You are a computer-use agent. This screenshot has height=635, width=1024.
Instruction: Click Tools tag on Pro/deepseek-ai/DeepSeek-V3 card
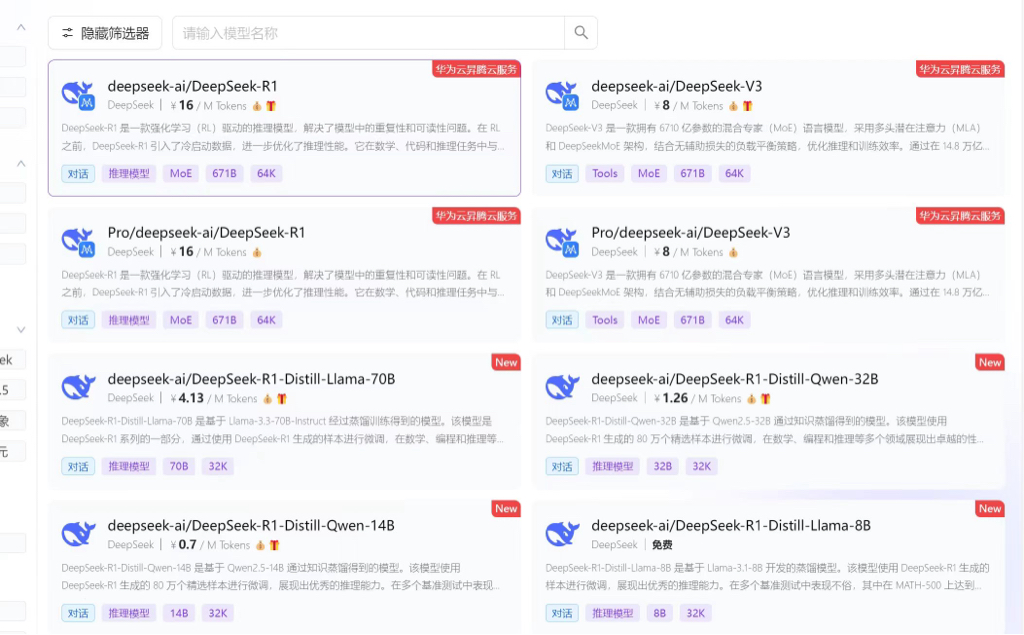click(x=605, y=320)
